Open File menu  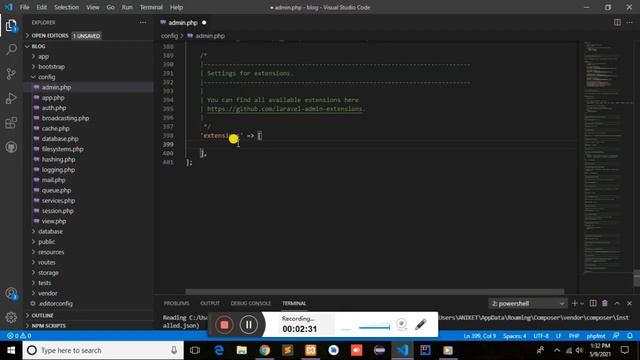tap(24, 7)
